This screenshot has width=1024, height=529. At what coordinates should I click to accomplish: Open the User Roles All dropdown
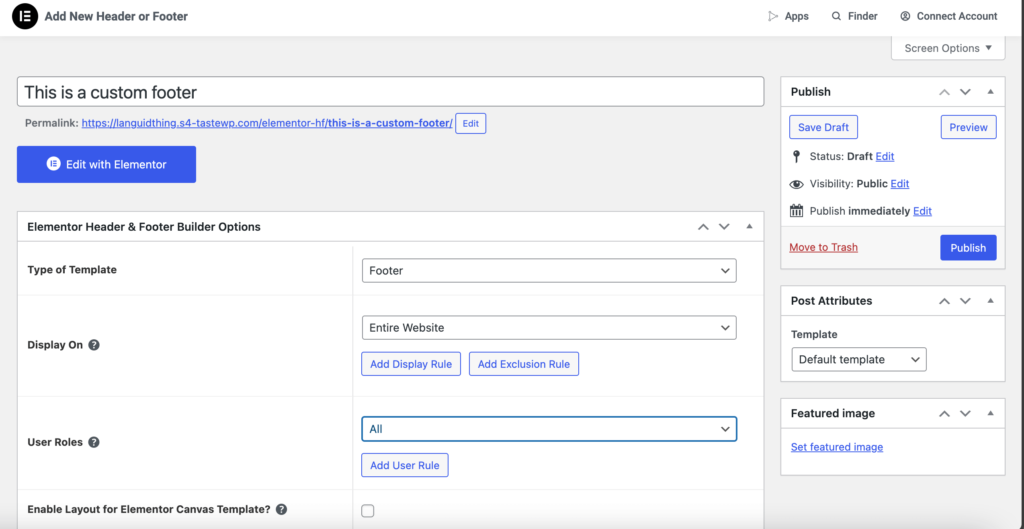pos(549,429)
